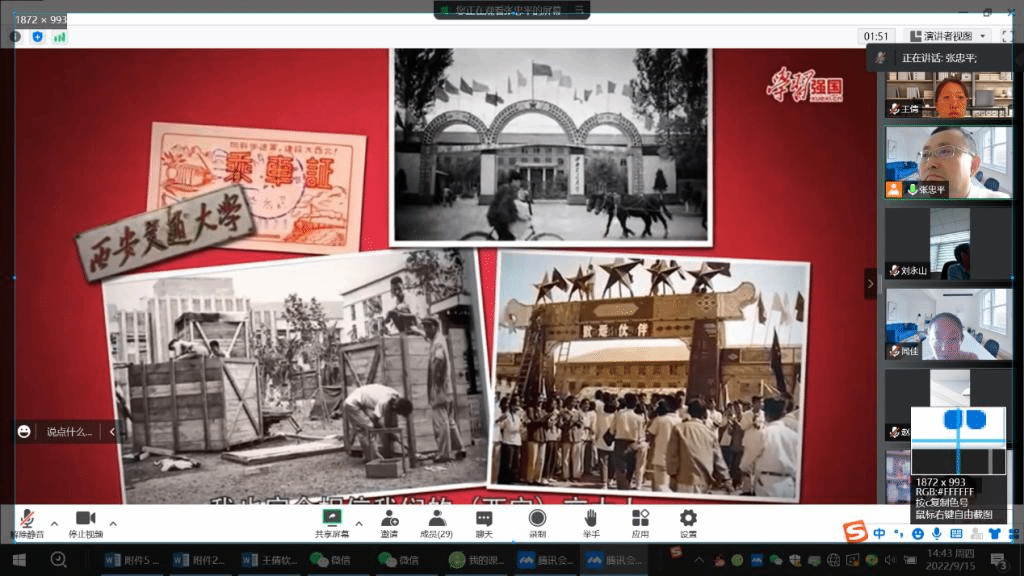Toggle camera off with 停止视频

point(86,522)
